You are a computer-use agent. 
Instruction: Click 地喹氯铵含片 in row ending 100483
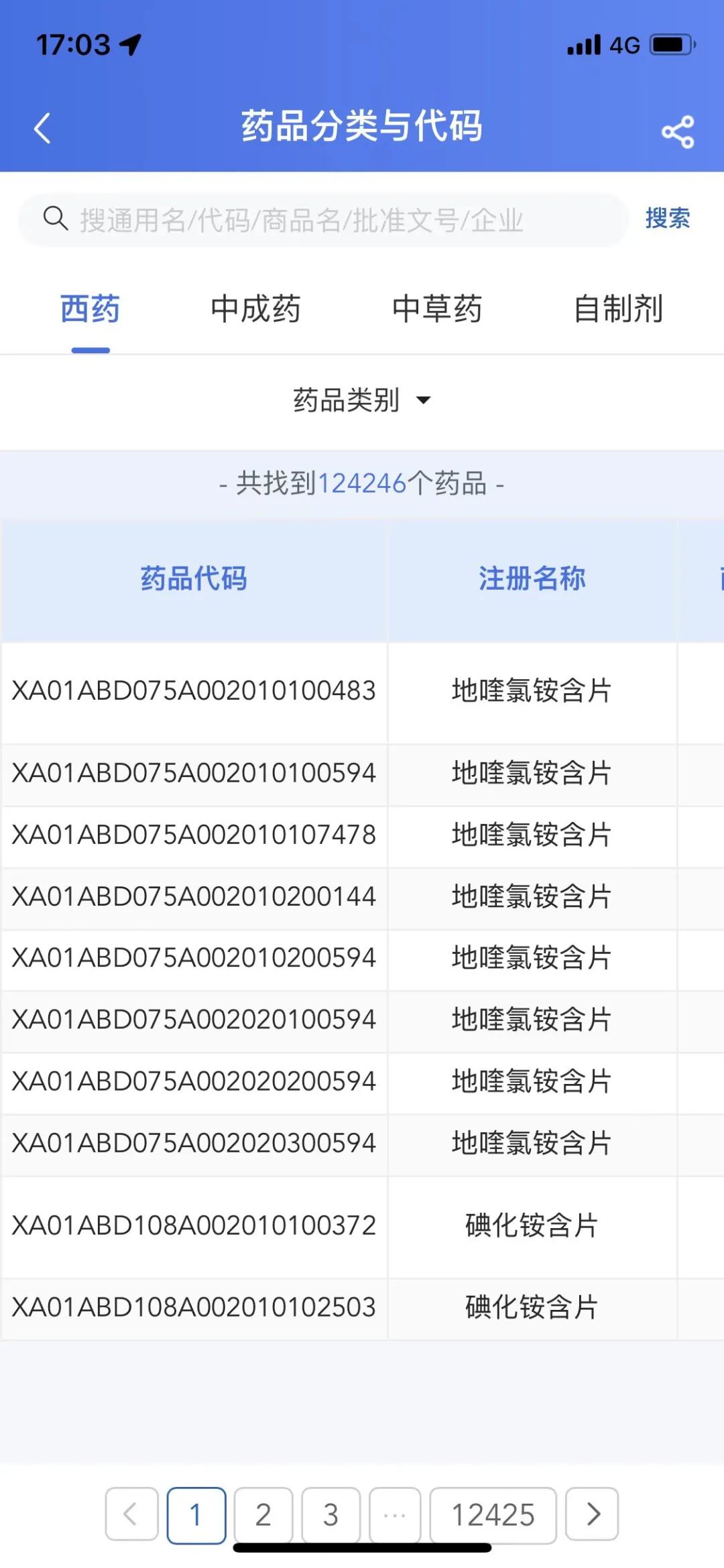click(532, 690)
